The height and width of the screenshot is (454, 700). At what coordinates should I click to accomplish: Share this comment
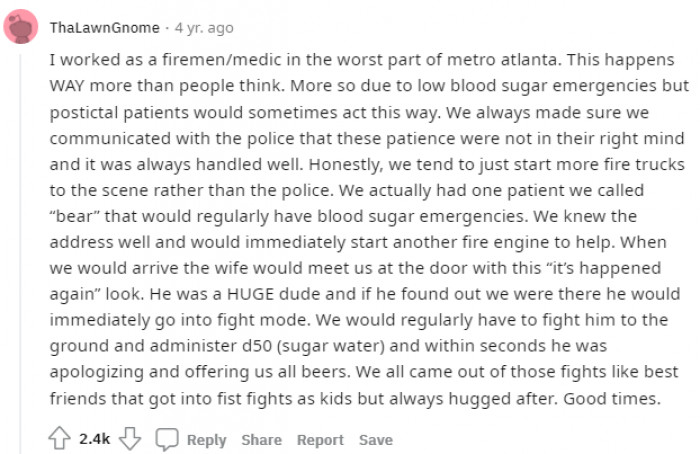(261, 439)
